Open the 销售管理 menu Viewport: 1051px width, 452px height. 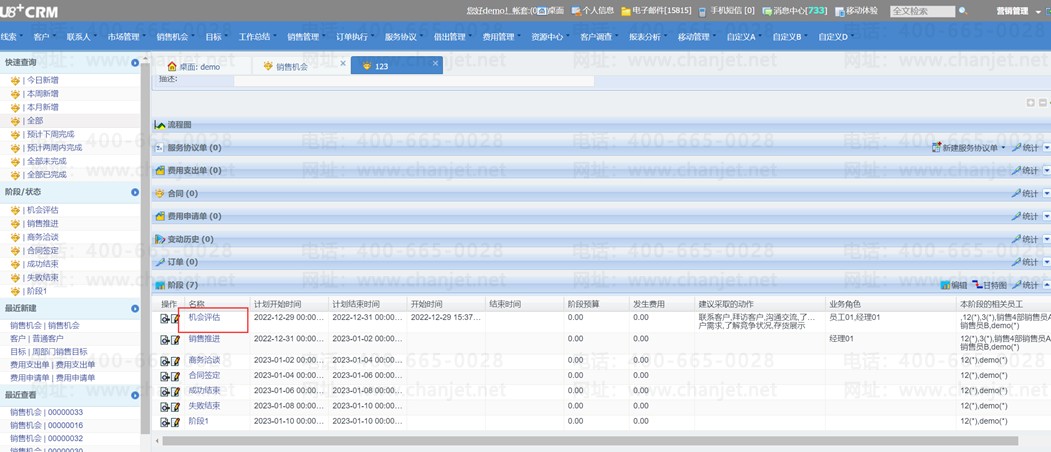(x=302, y=37)
